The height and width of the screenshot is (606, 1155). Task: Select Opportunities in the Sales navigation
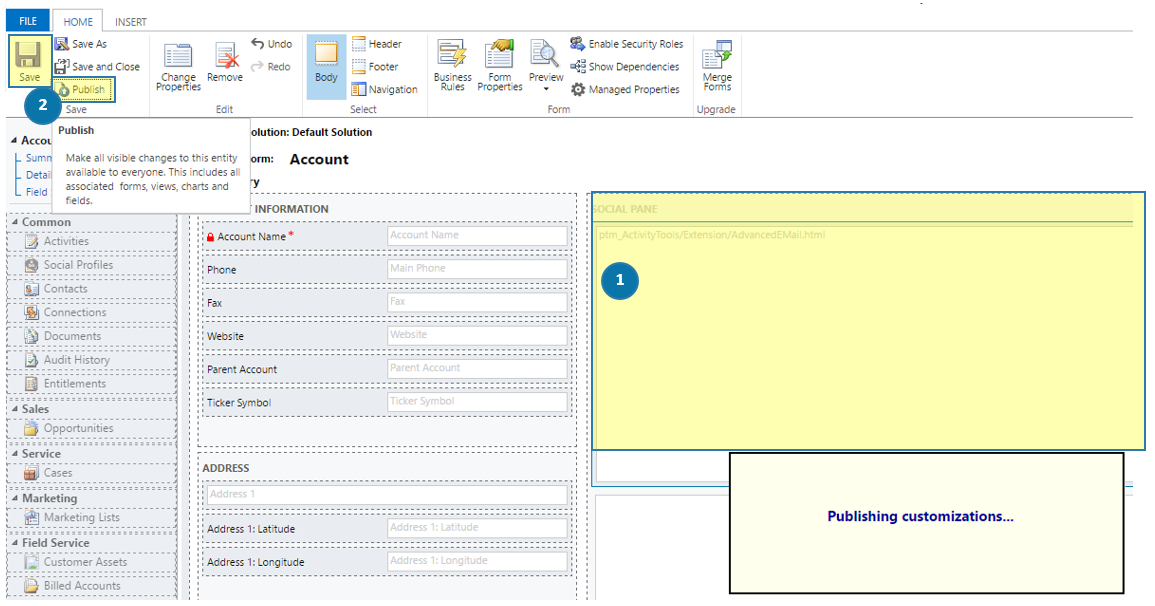[x=78, y=428]
